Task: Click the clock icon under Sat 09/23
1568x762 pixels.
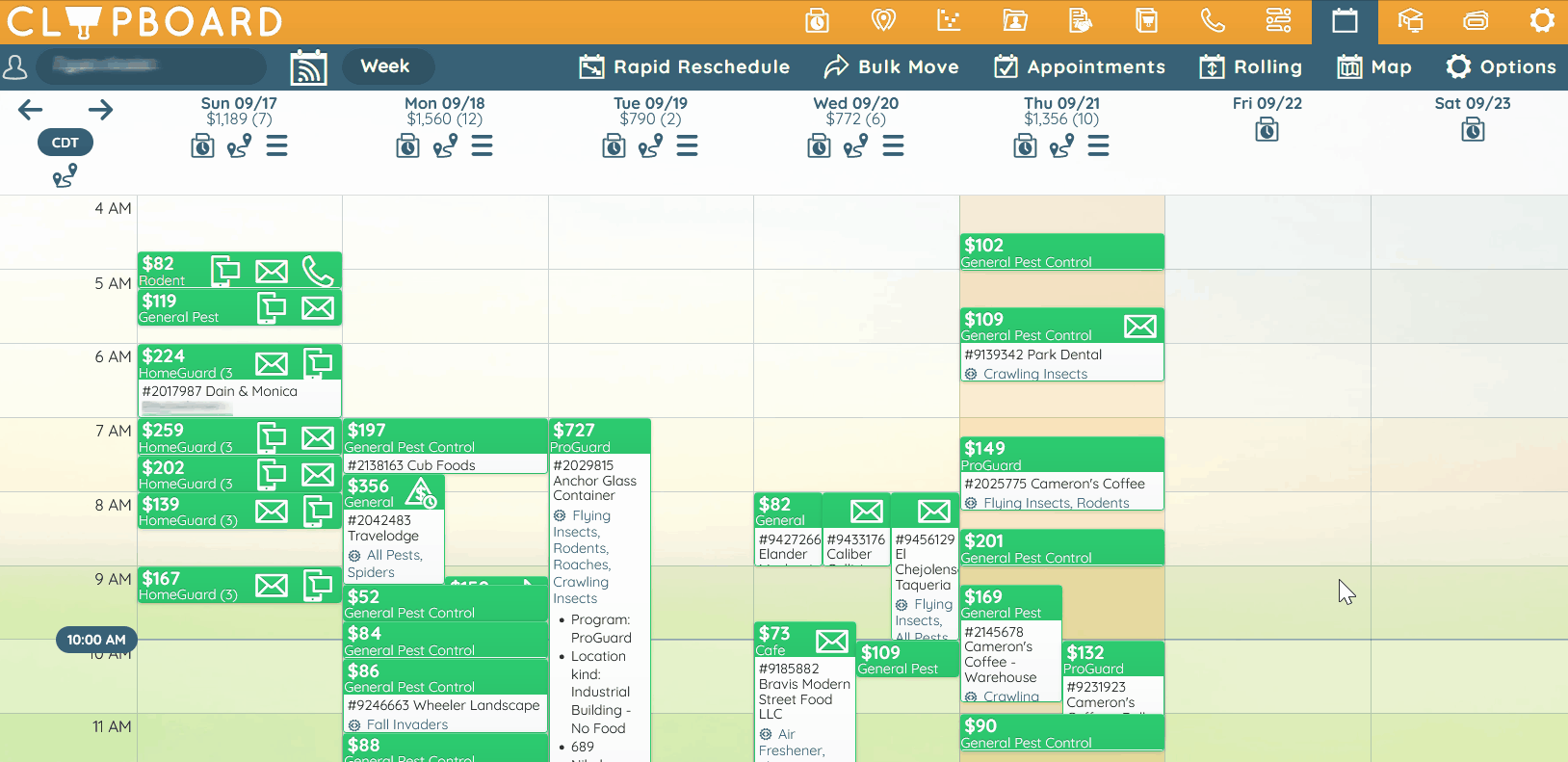Action: click(1473, 130)
